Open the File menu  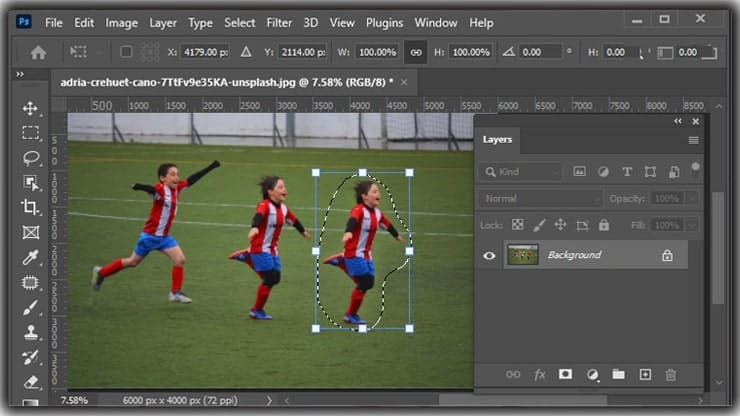(x=54, y=23)
